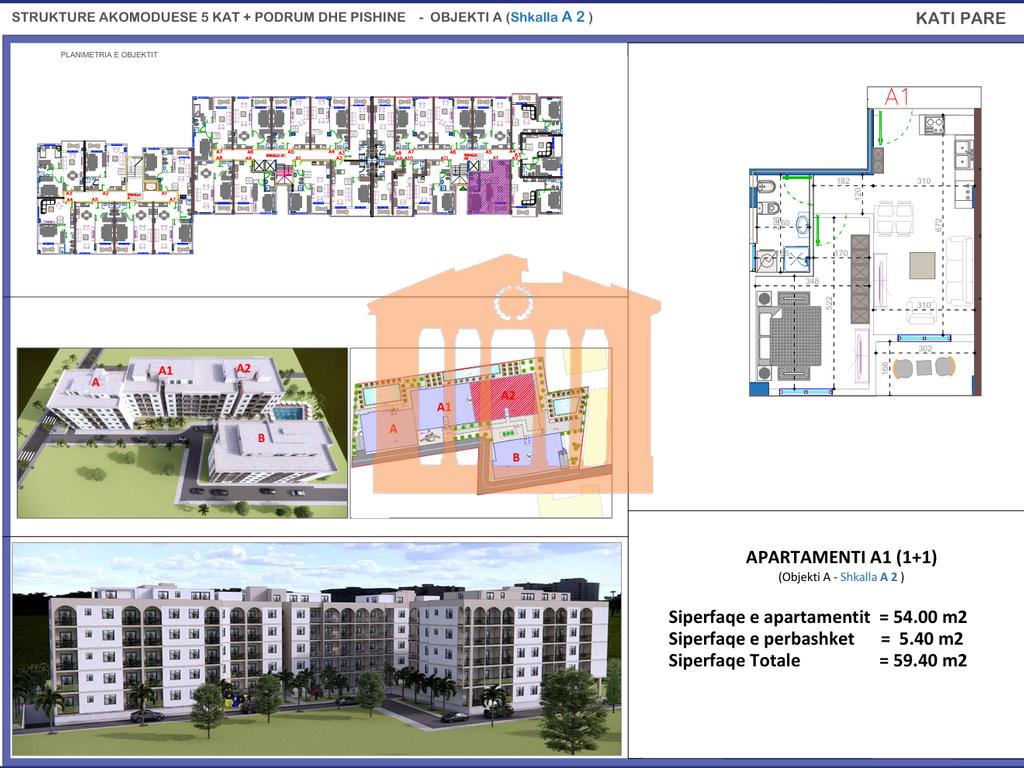Click the kitchen sink icon in the apartment plan
Viewport: 1024px width, 768px height.
[x=962, y=153]
